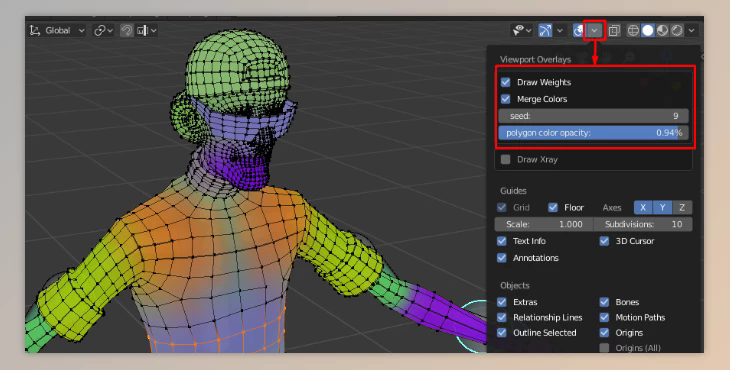730x370 pixels.
Task: Switch to solid viewport shading
Action: [648, 31]
